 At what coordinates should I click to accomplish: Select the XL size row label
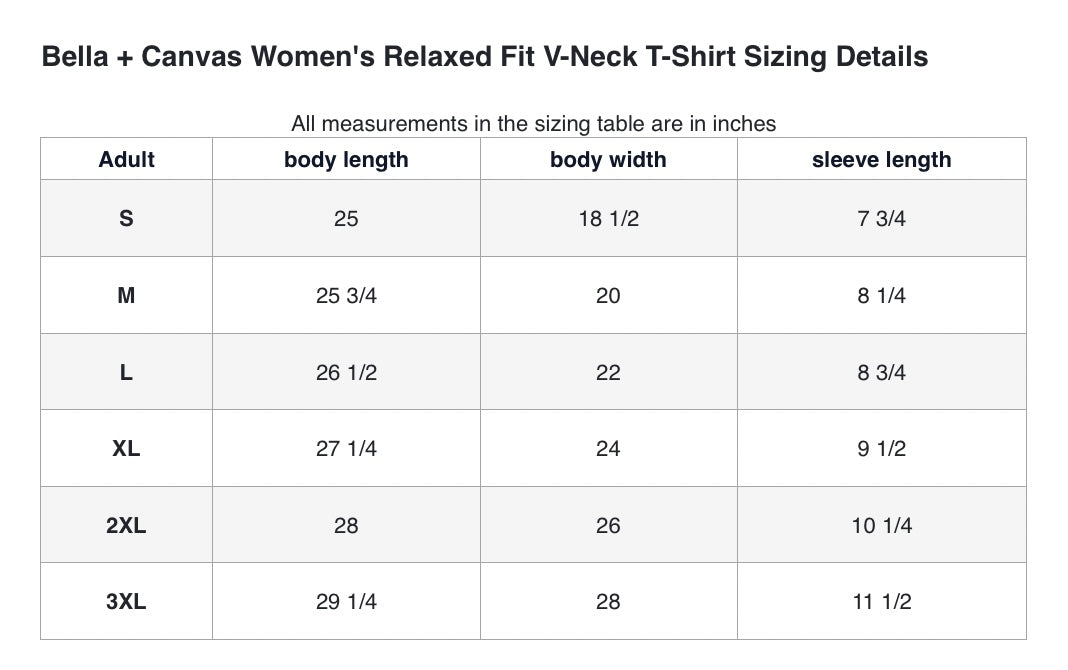click(x=126, y=449)
